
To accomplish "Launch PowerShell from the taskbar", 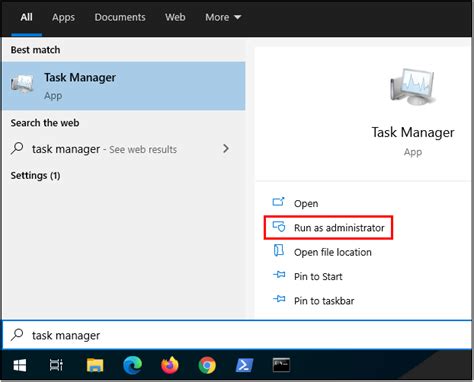I will (244, 365).
